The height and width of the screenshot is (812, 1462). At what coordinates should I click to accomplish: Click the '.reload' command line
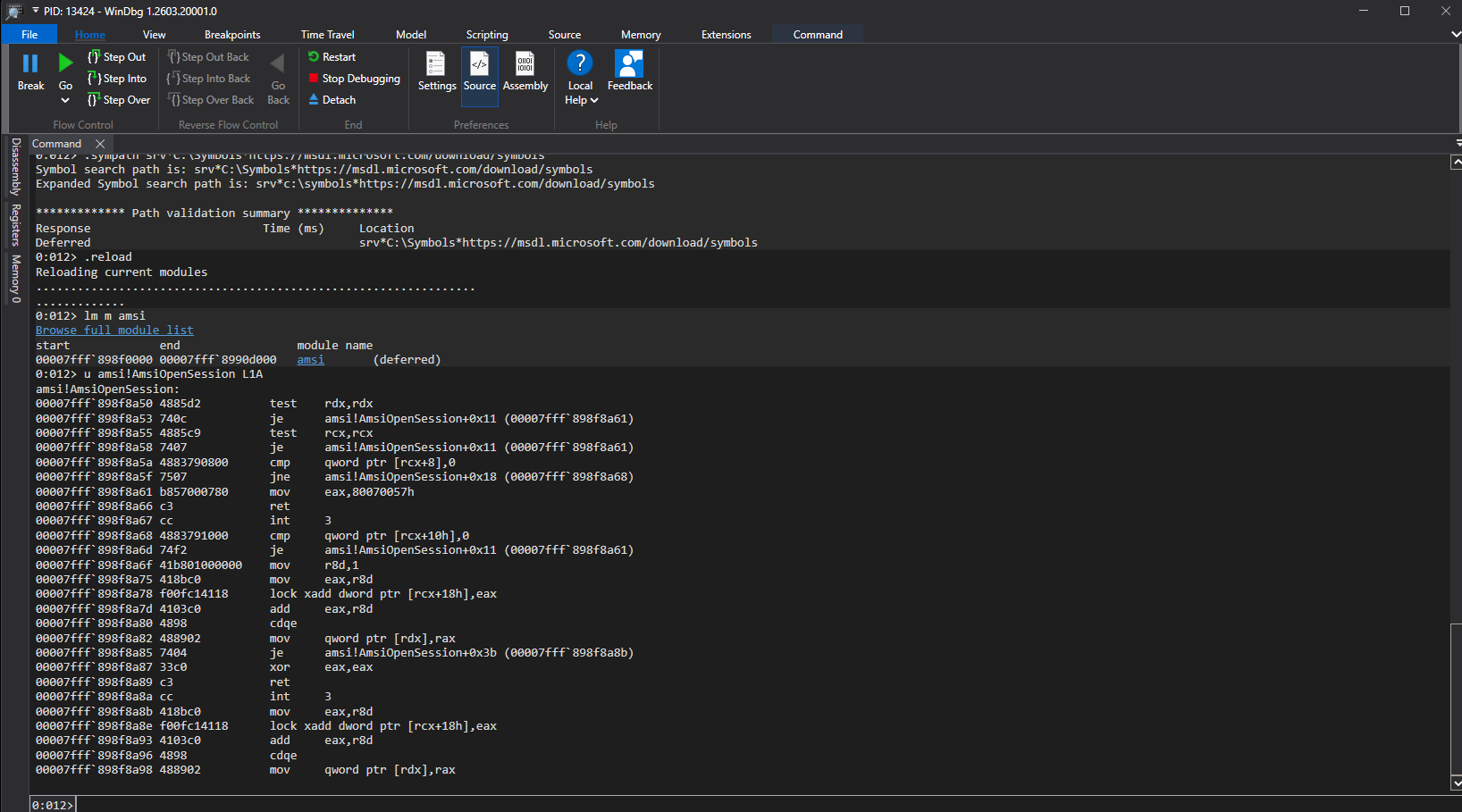(x=84, y=257)
